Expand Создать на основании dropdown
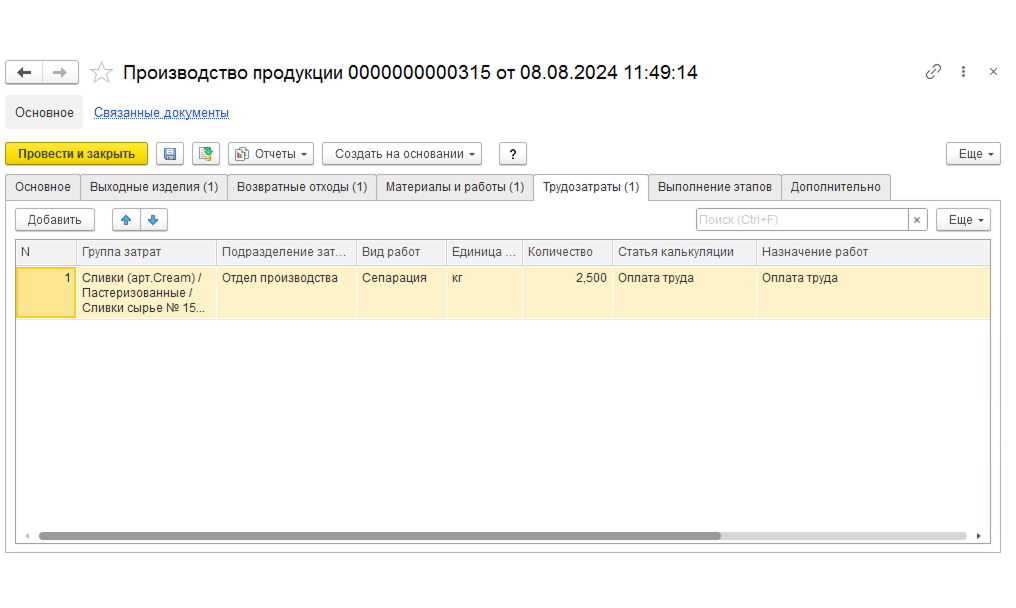The width and height of the screenshot is (1016, 608). pos(402,154)
